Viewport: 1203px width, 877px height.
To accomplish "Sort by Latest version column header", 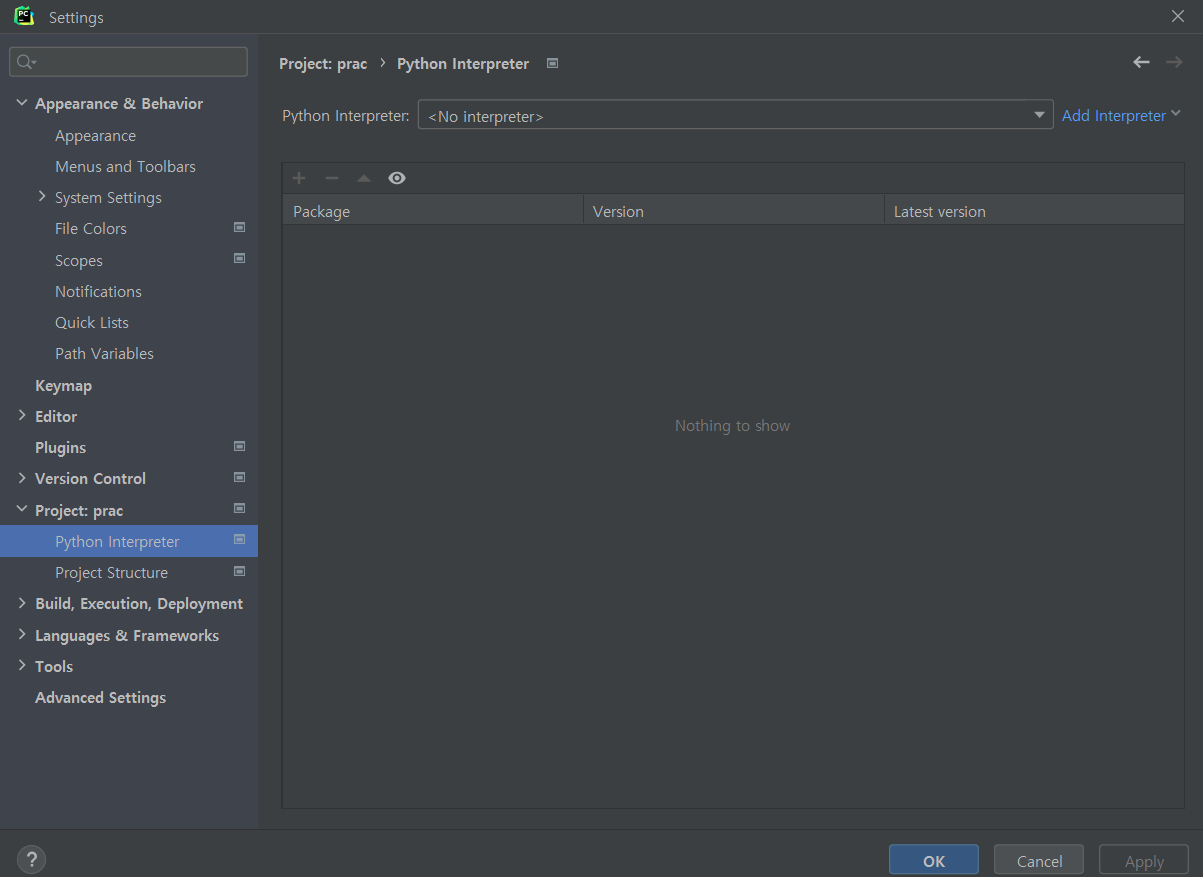I will (1034, 211).
